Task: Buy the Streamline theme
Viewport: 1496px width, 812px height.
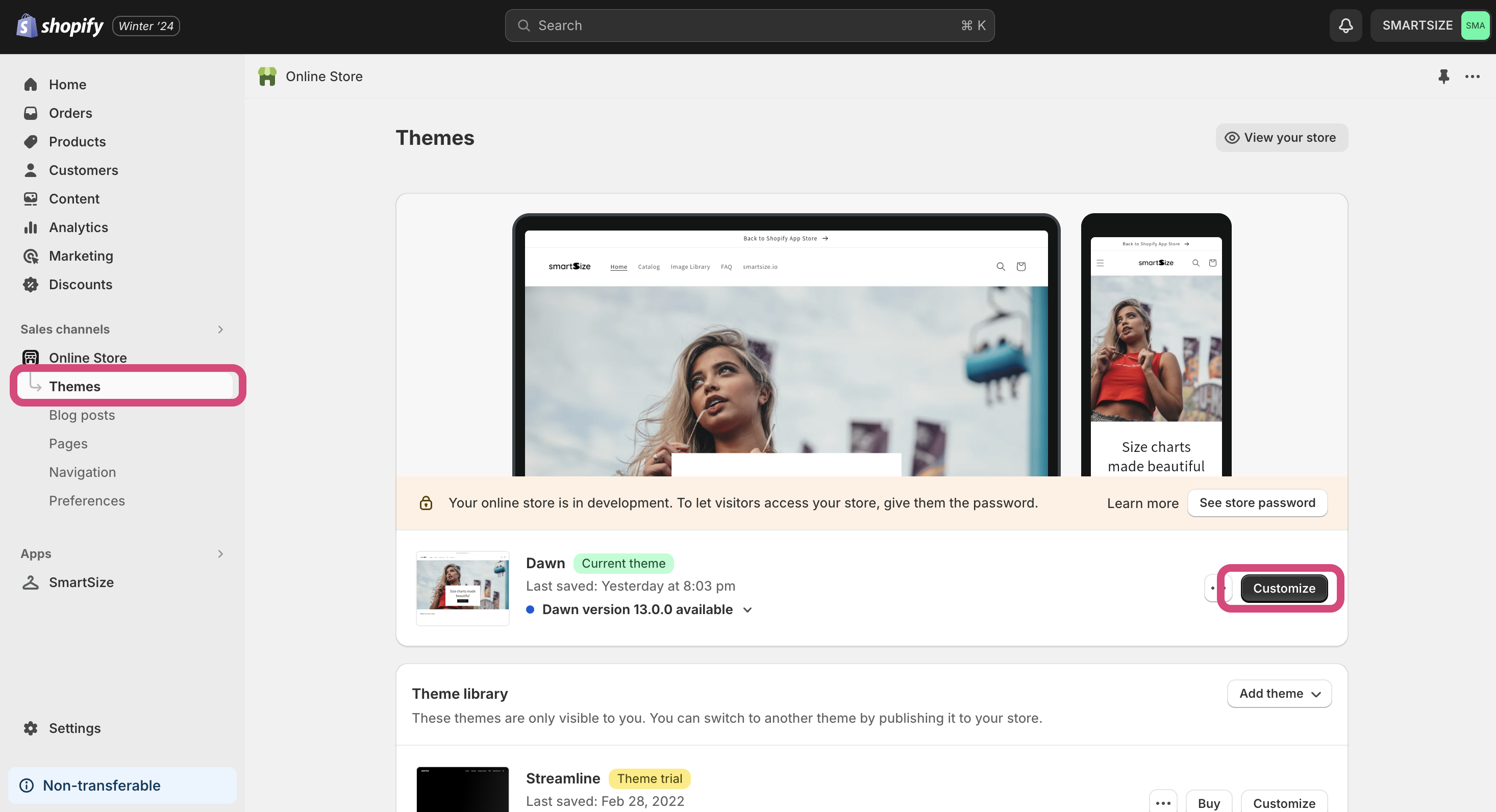Action: (1209, 803)
